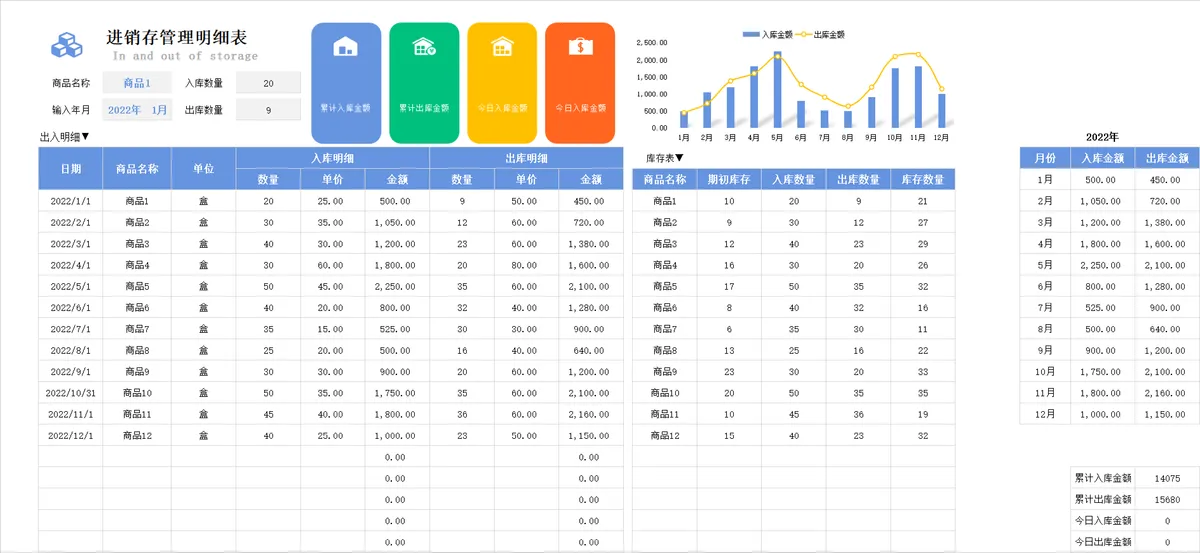Screen dimensions: 1200x553
Task: Collapse the 库存表▼ section marker
Action: point(665,157)
